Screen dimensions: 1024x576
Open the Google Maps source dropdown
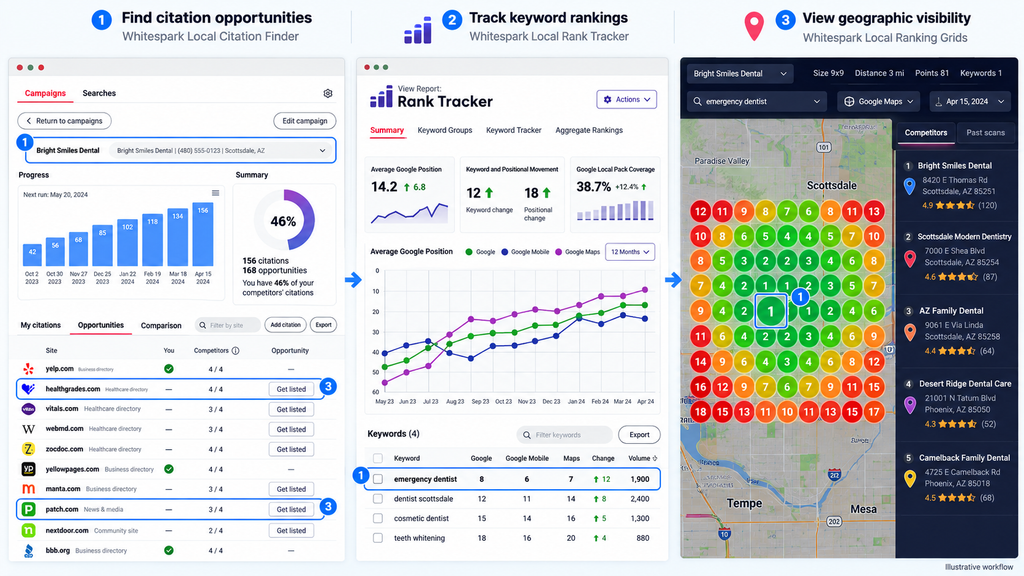pos(879,102)
